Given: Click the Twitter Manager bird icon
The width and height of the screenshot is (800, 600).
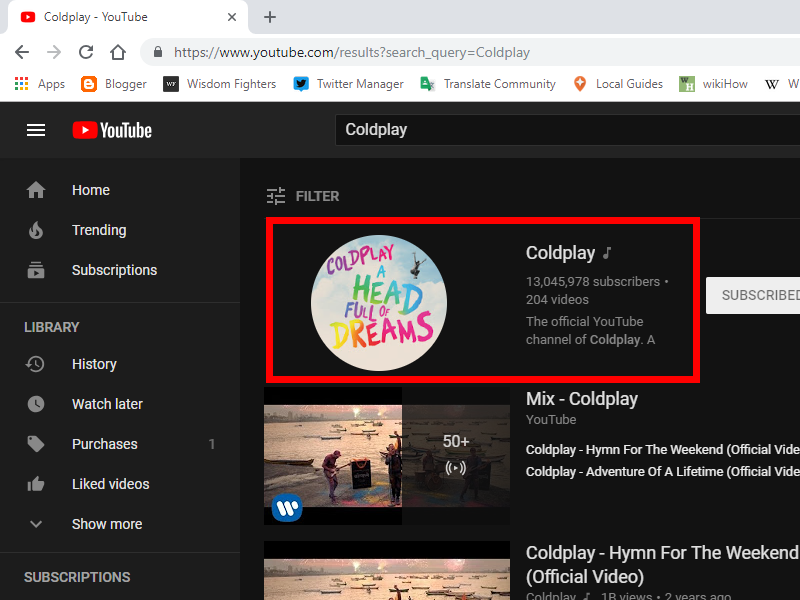Looking at the screenshot, I should click(301, 84).
